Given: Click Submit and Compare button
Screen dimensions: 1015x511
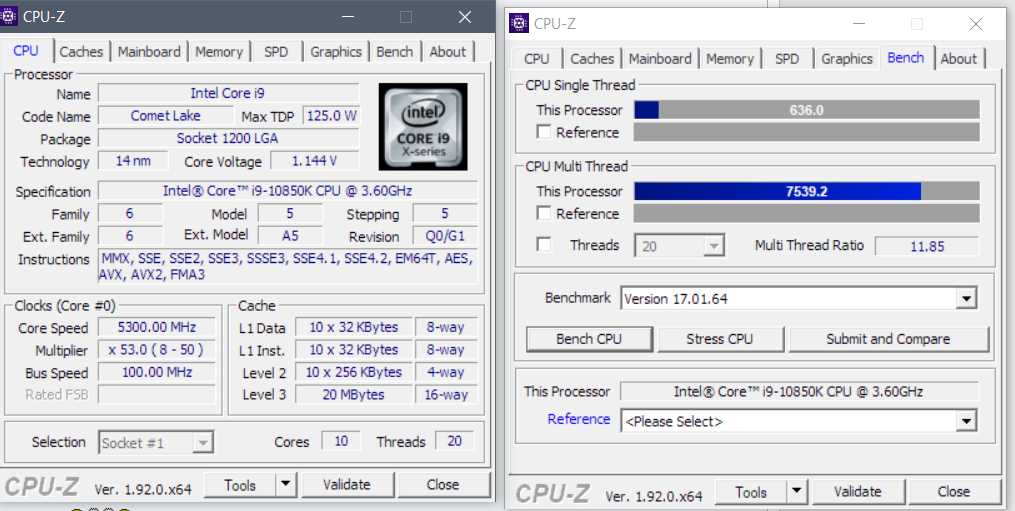Looking at the screenshot, I should [888, 339].
